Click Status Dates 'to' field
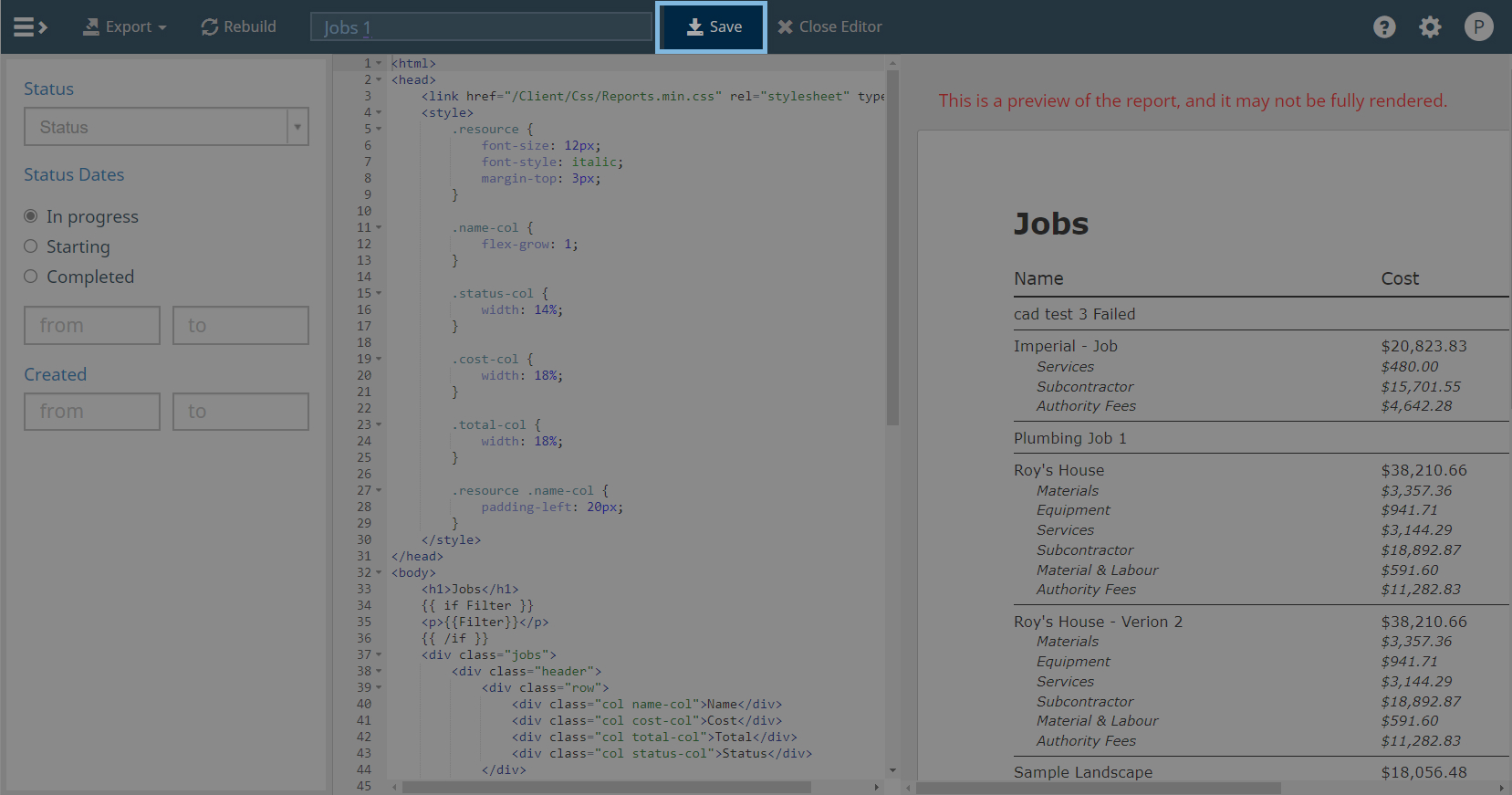 click(241, 325)
